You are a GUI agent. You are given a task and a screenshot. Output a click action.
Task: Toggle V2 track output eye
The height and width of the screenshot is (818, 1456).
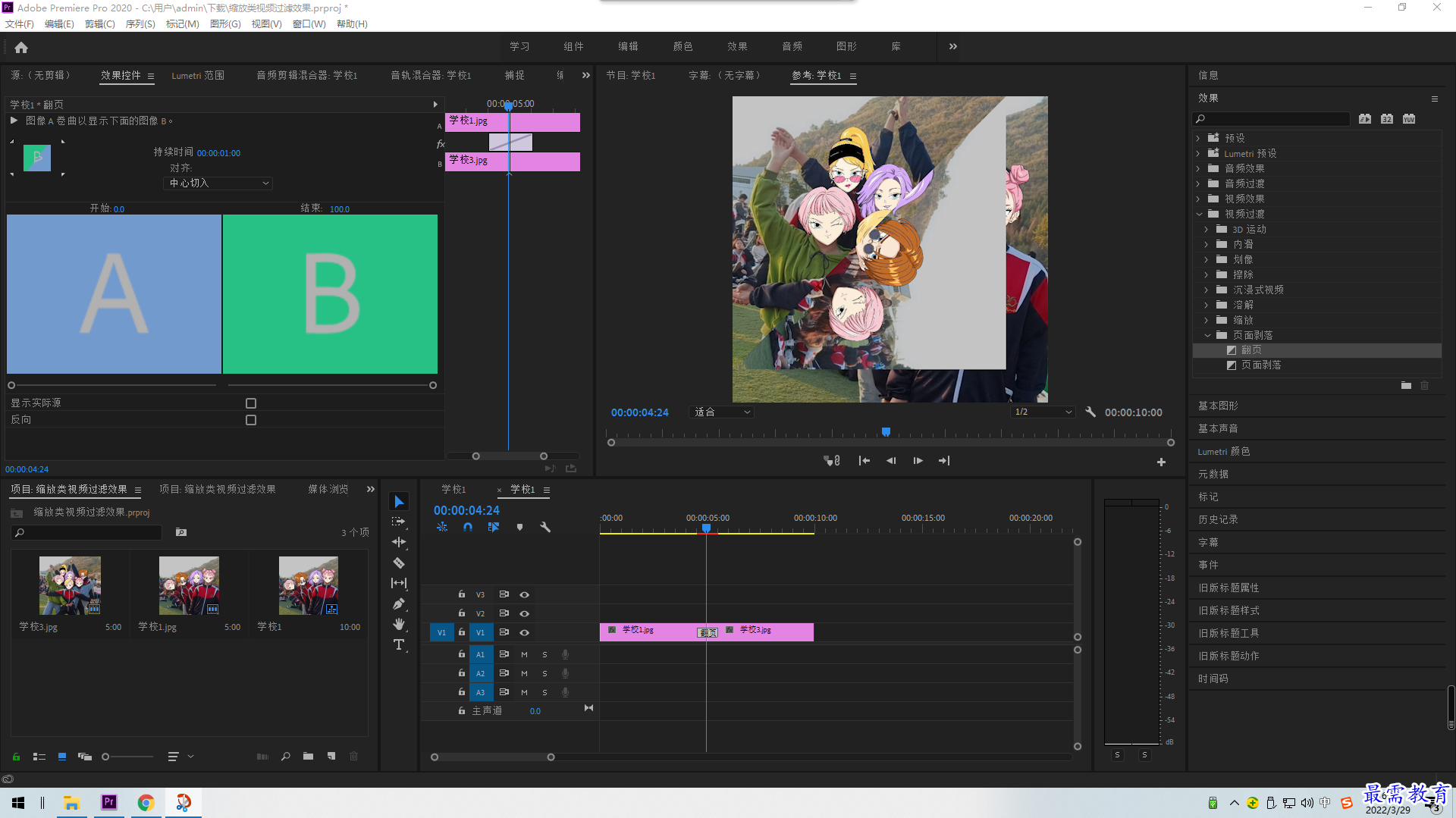[524, 613]
